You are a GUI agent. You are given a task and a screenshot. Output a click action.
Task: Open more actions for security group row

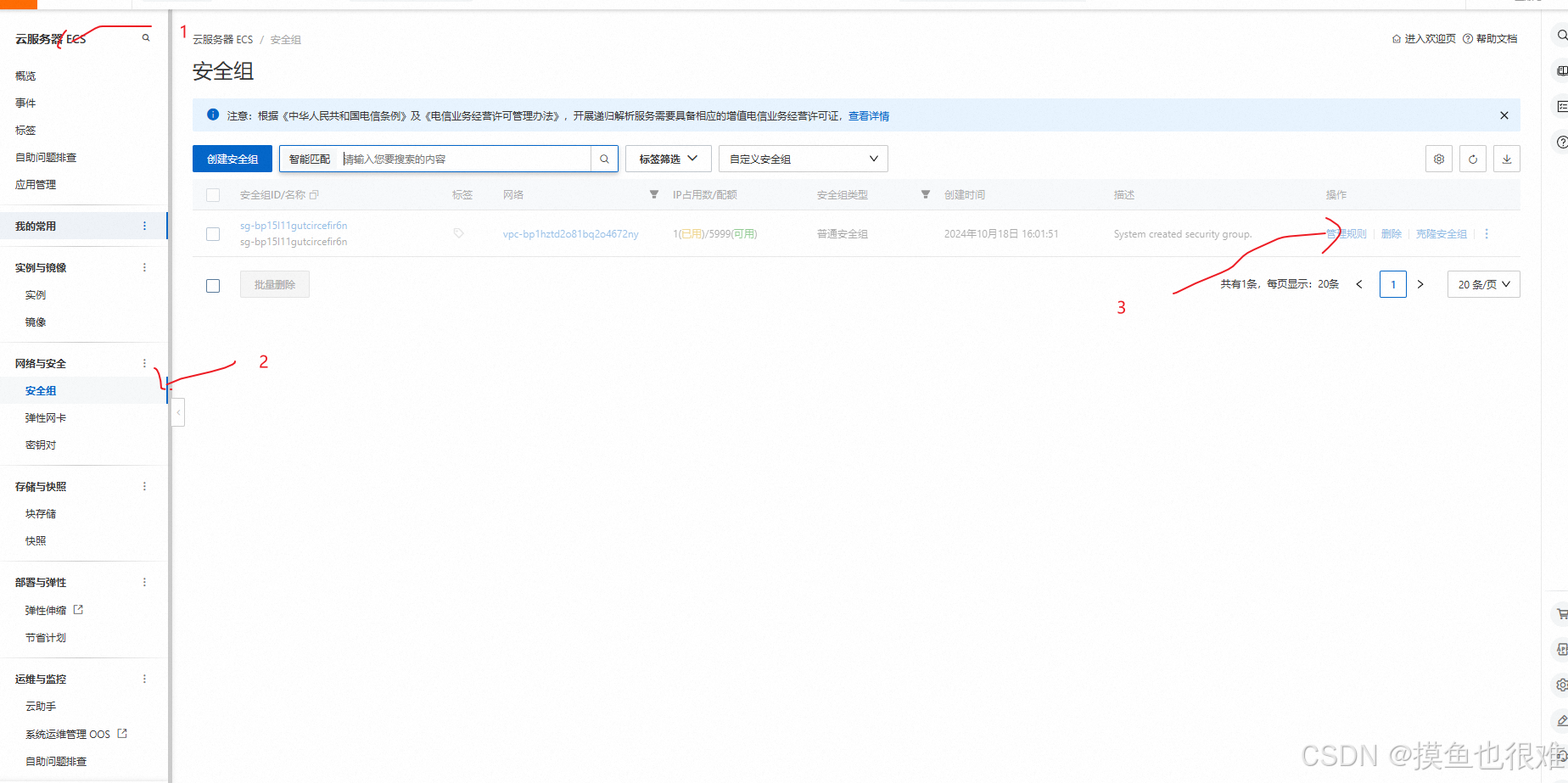point(1487,234)
